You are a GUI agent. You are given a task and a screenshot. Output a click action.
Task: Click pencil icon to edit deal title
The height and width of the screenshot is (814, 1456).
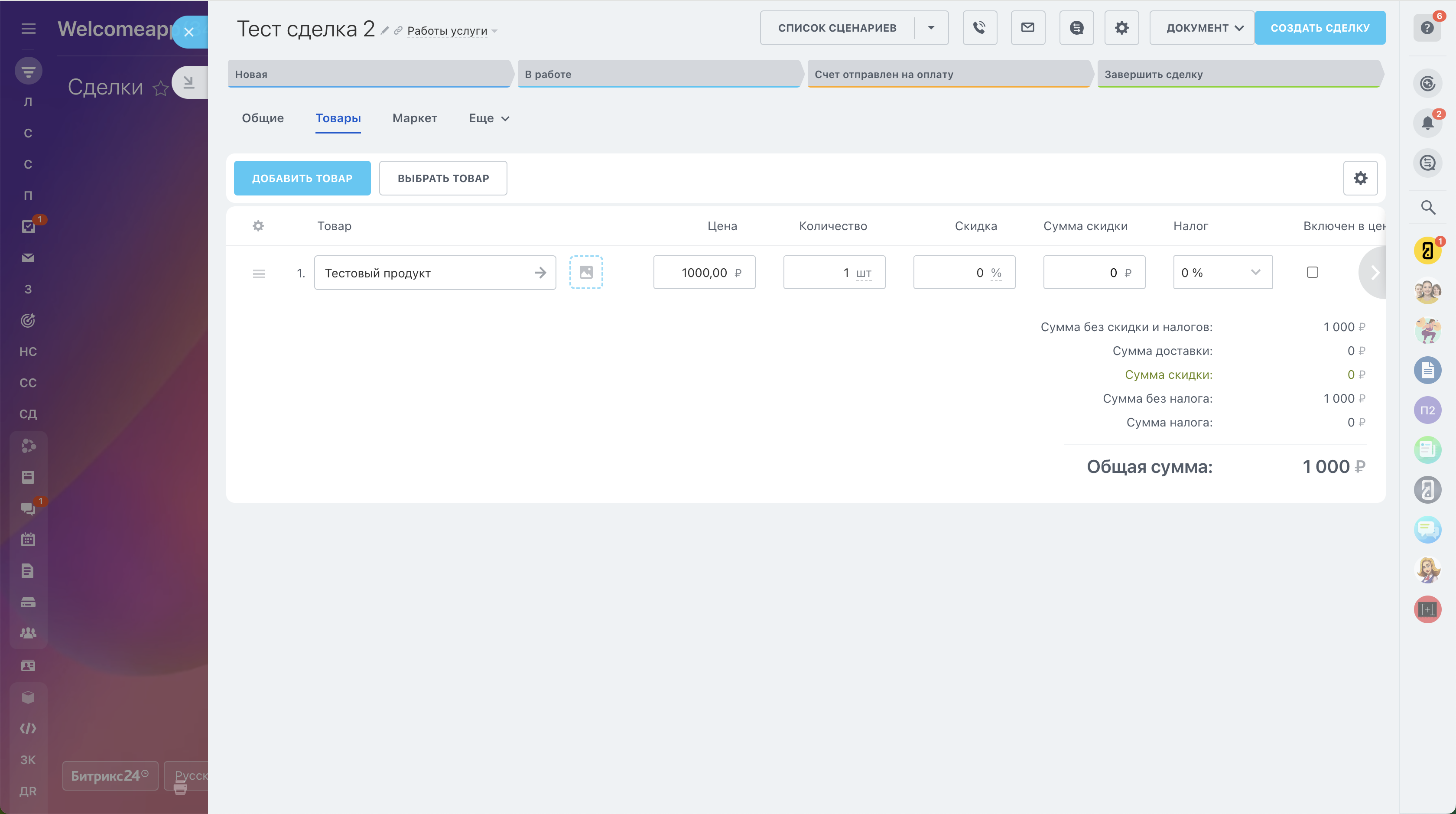point(385,30)
